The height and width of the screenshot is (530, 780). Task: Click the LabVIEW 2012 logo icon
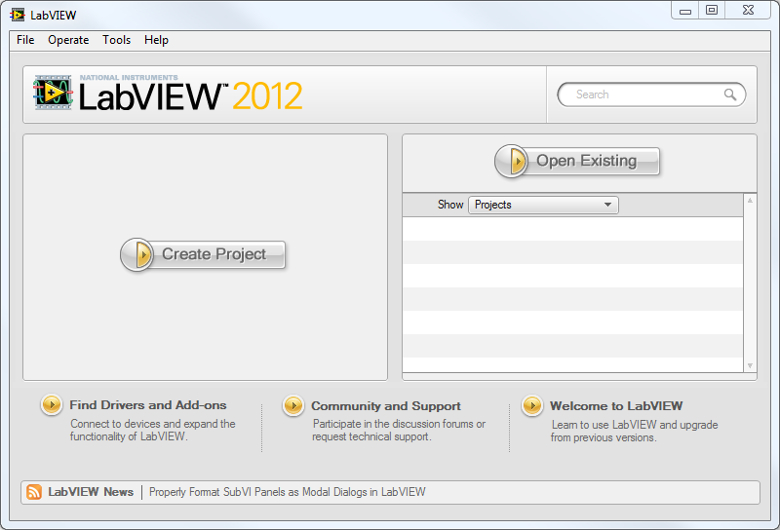point(53,93)
